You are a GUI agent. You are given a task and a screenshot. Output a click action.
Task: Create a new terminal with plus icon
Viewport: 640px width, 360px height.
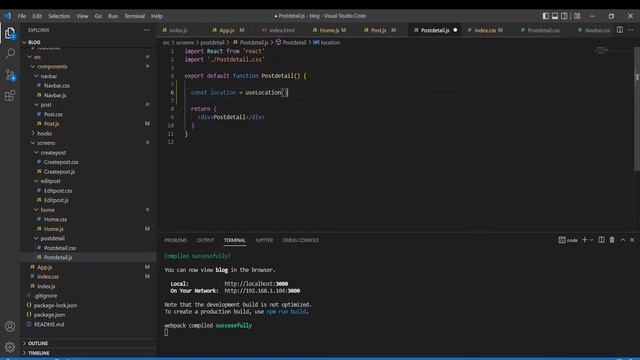[x=584, y=240]
